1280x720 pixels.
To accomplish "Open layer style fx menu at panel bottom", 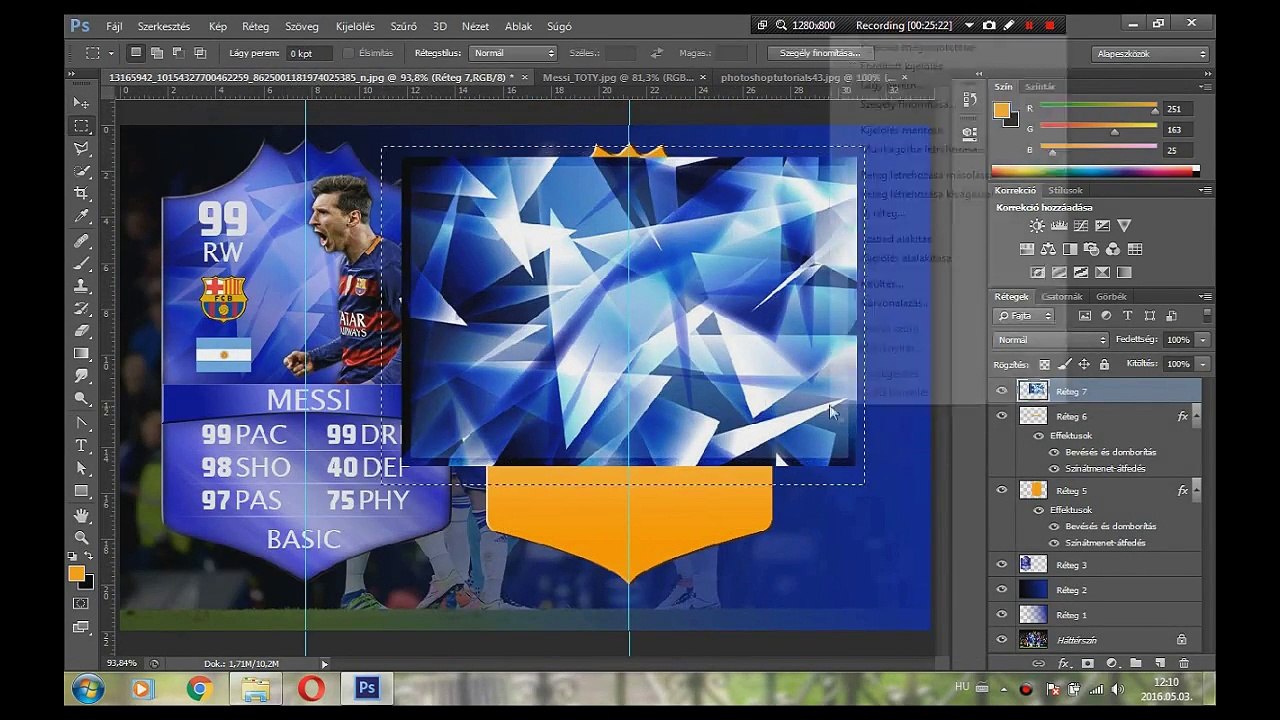I will point(1063,663).
